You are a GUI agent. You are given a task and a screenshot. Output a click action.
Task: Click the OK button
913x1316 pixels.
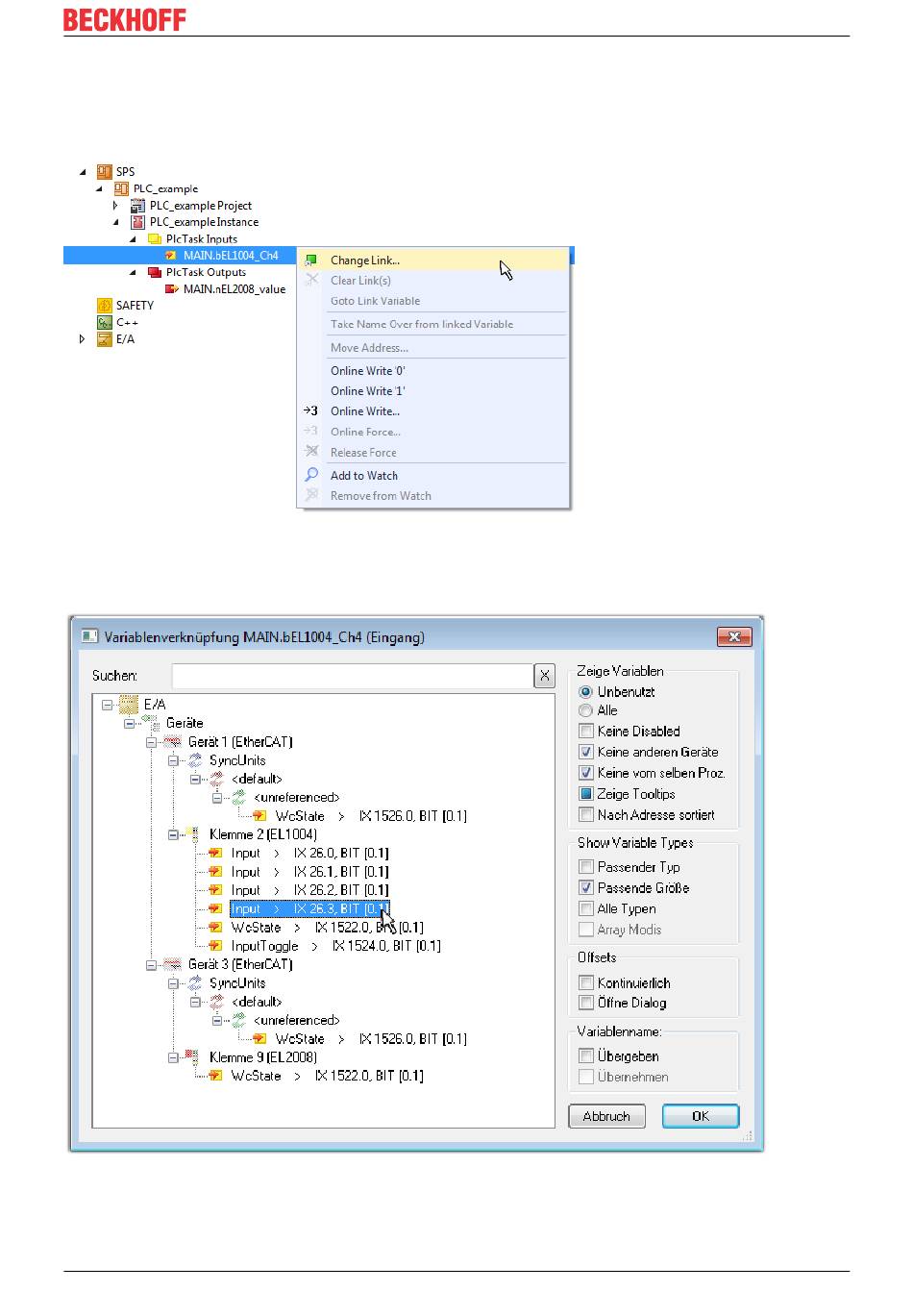[701, 1116]
